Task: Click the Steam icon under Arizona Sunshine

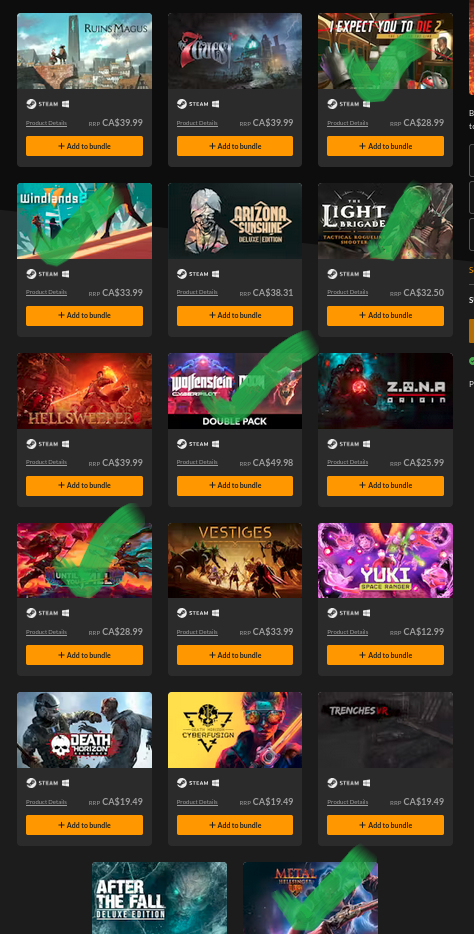Action: coord(182,274)
